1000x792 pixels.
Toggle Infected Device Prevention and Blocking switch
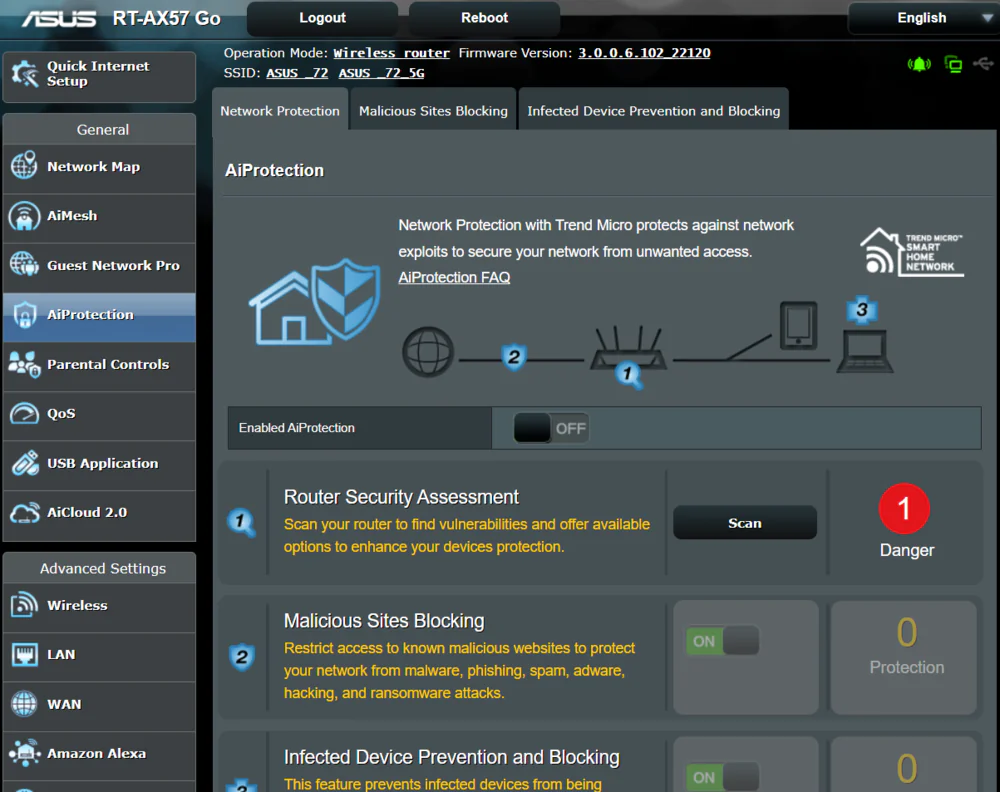click(723, 777)
